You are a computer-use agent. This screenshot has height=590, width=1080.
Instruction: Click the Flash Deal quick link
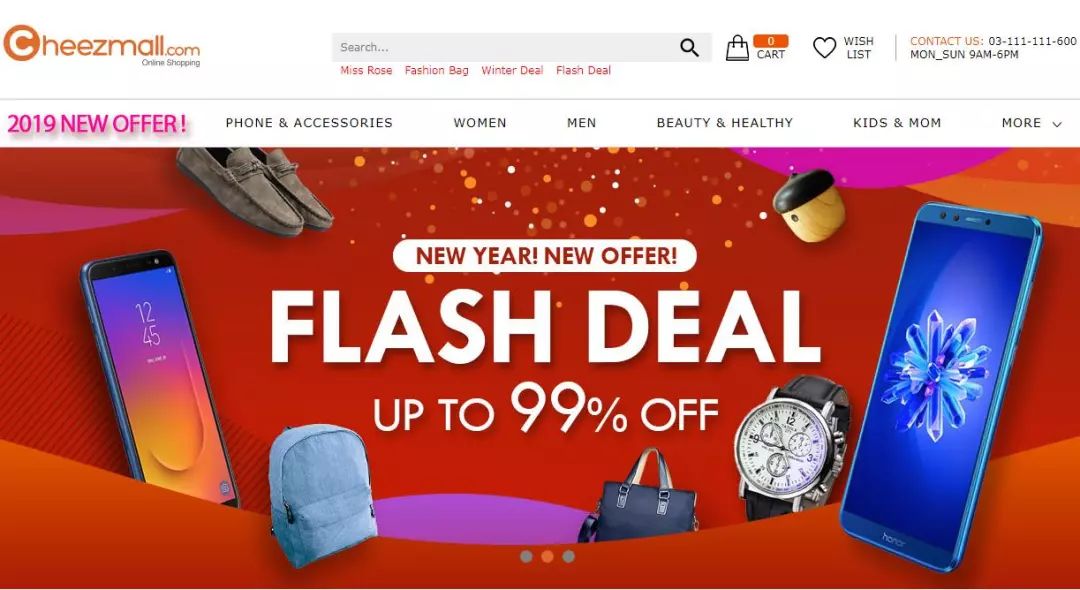583,70
